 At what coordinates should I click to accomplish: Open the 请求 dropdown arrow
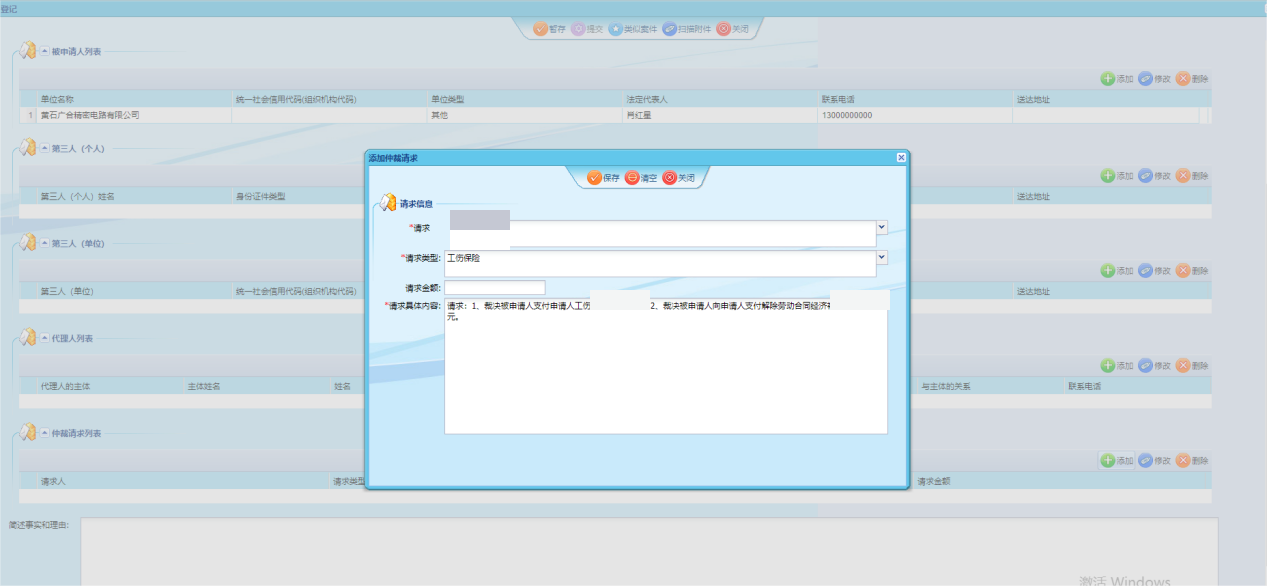click(881, 227)
